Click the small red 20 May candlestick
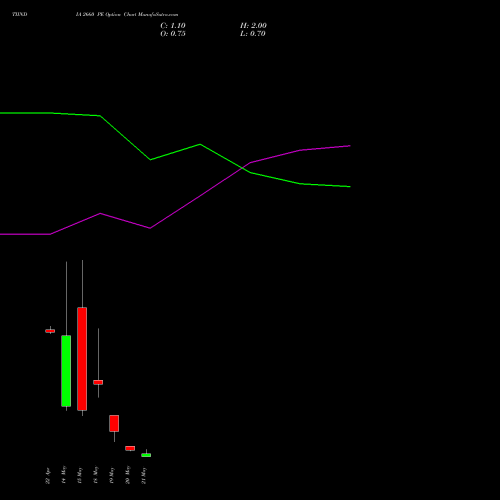 coord(130,448)
